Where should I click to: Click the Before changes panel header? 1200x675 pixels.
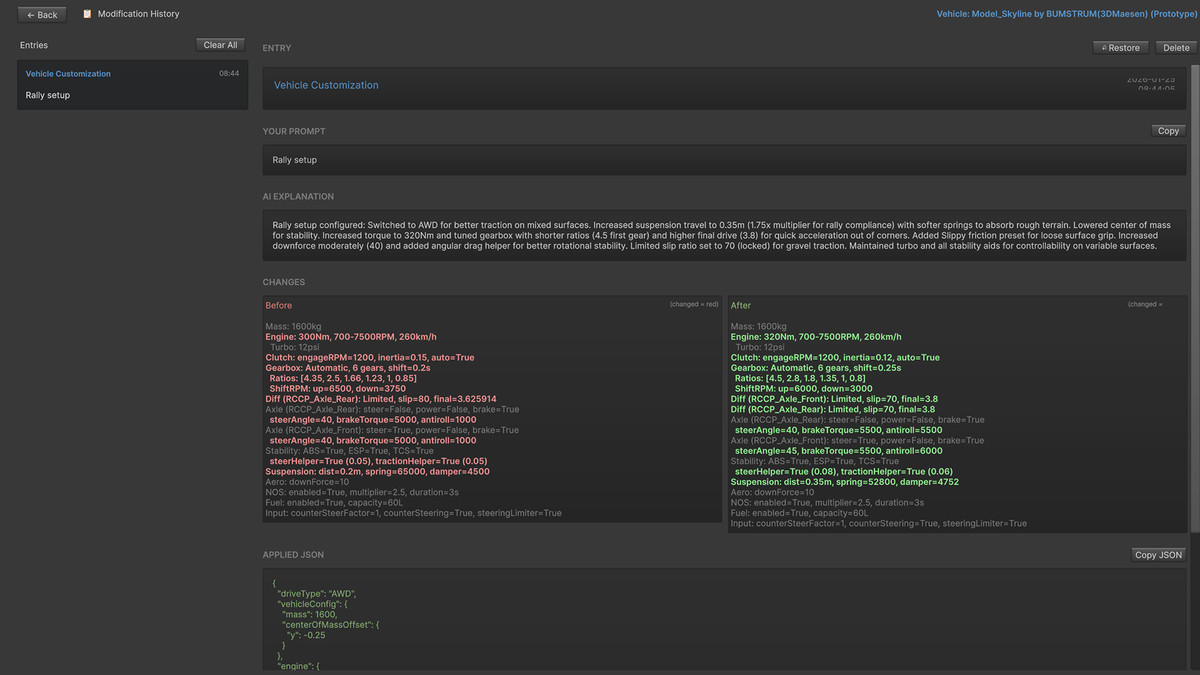click(279, 305)
